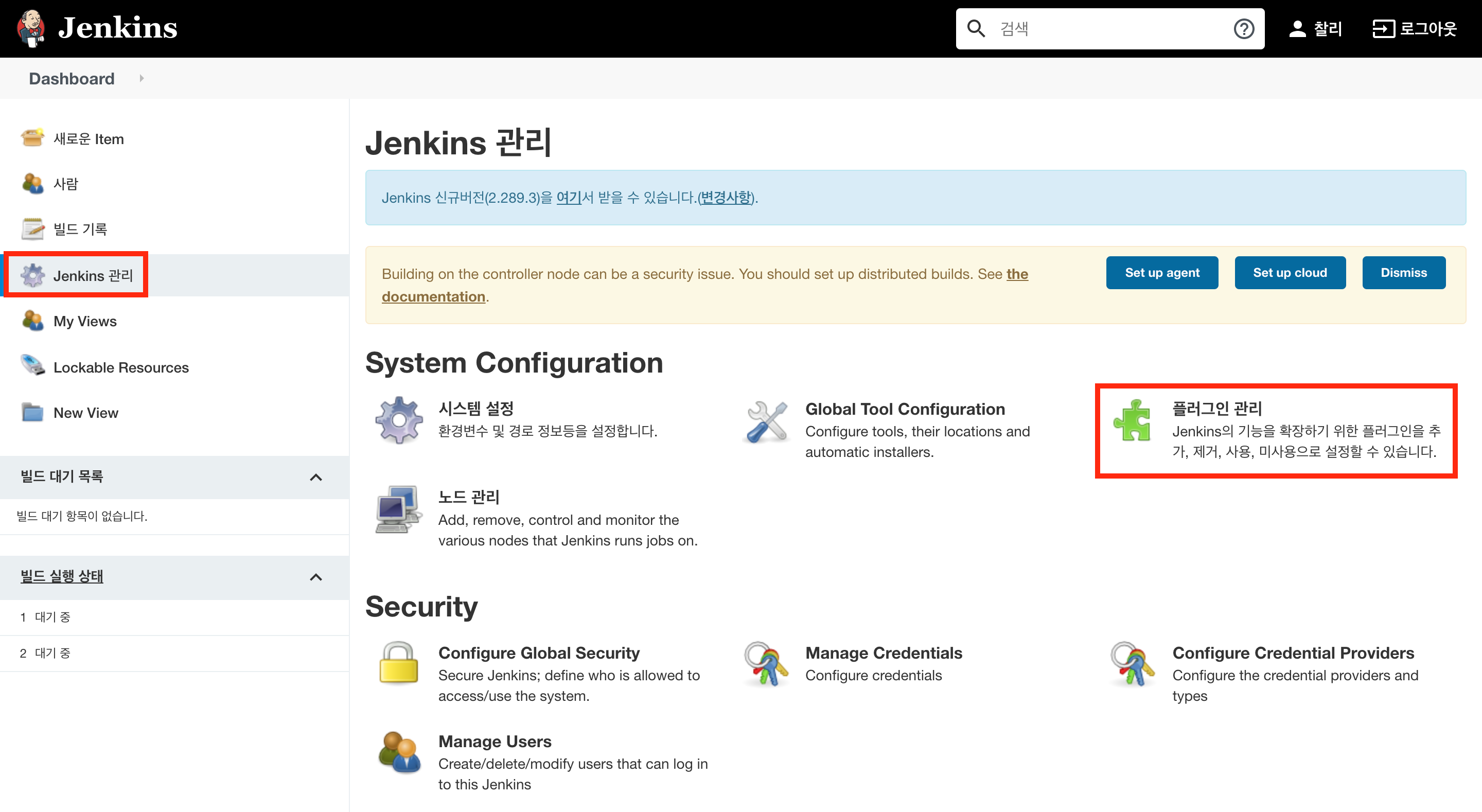Click the 변경사항 changelog link

(x=726, y=198)
